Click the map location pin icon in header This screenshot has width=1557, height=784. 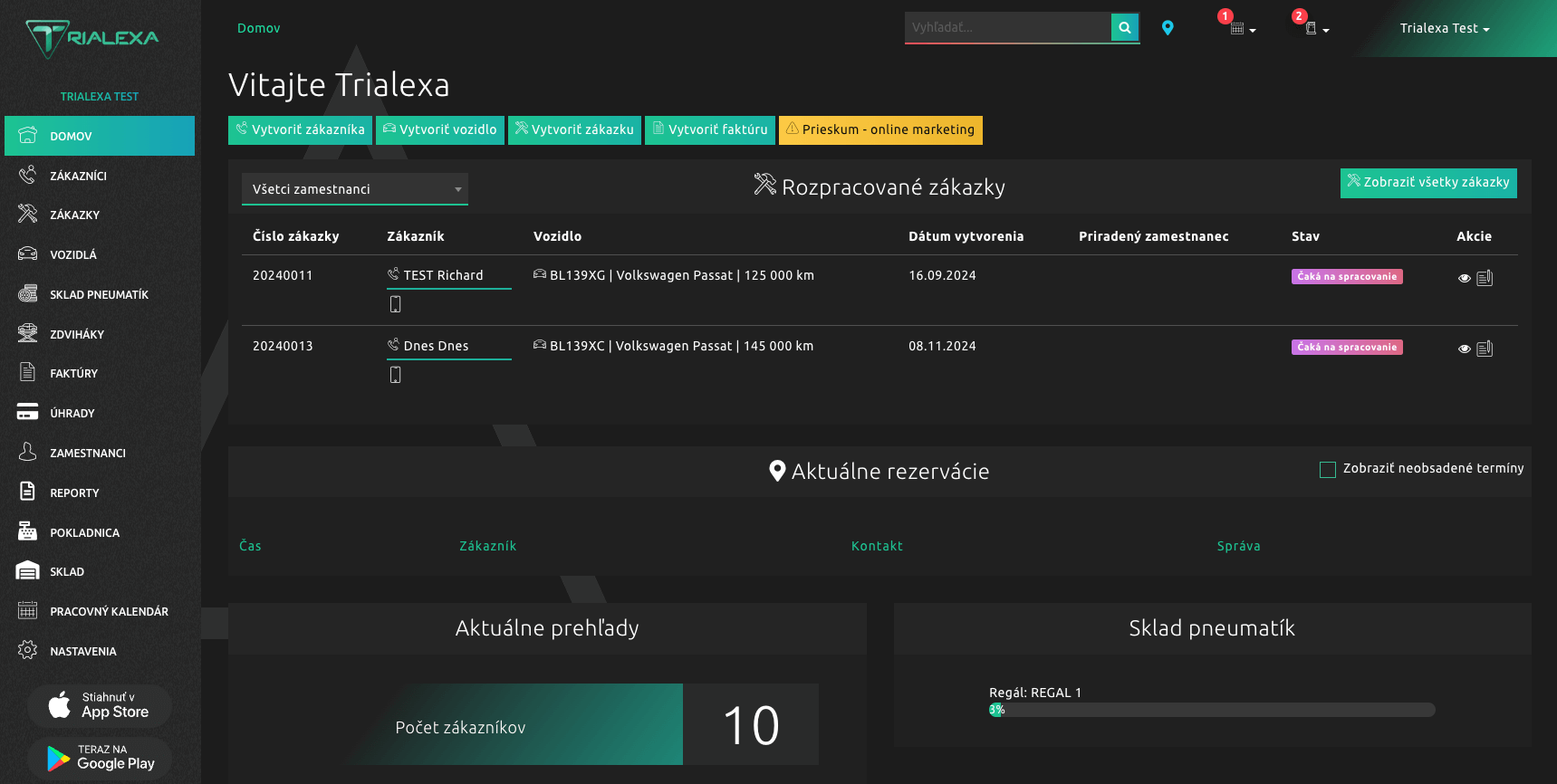[x=1168, y=28]
